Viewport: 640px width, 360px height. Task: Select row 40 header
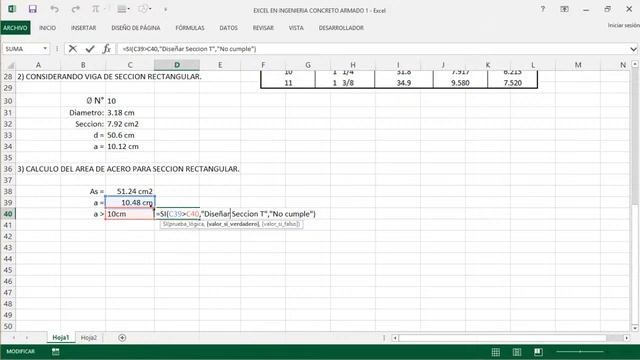click(x=8, y=214)
